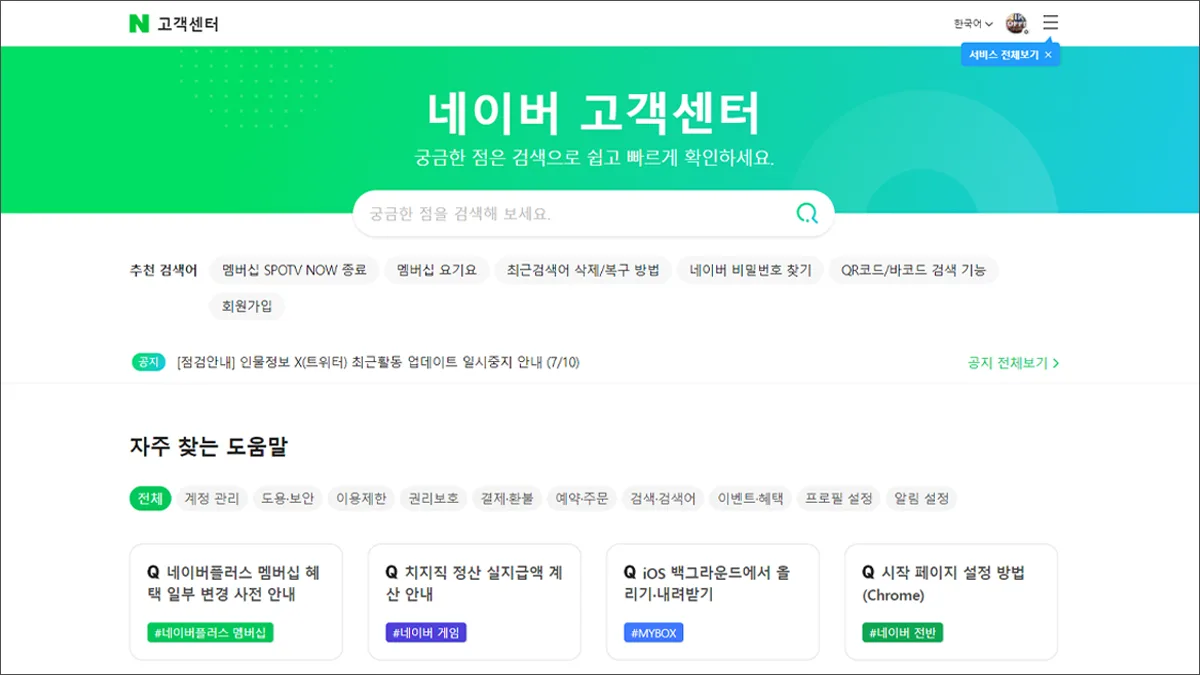Click the green 공지 notice badge

tap(148, 362)
